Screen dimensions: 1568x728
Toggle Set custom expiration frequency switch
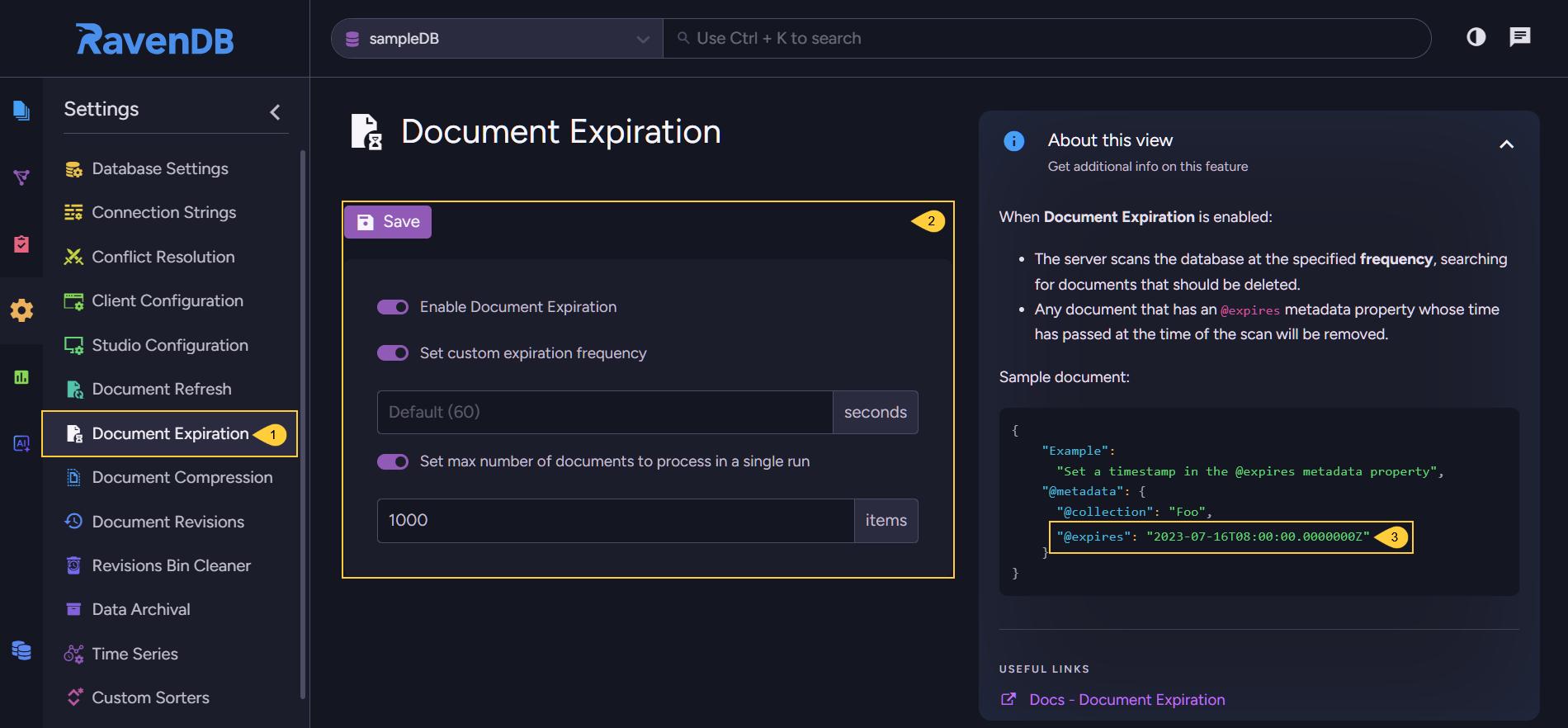pos(393,353)
